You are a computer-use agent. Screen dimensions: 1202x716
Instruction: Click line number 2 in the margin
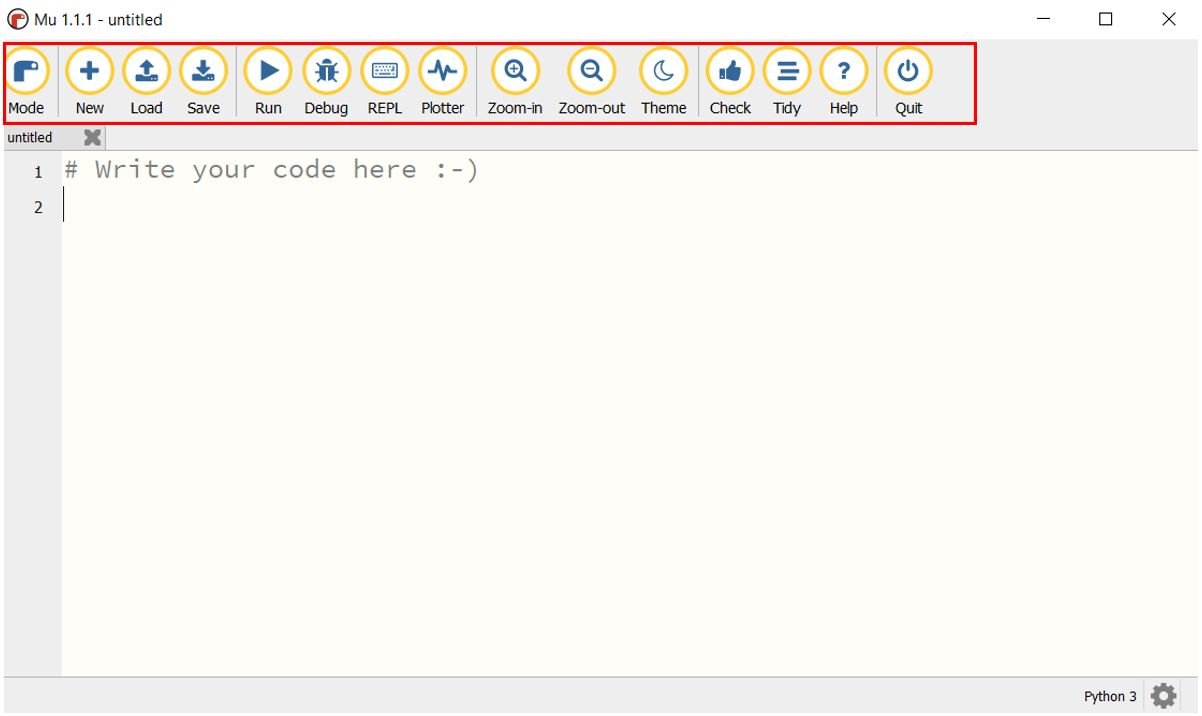tap(39, 207)
